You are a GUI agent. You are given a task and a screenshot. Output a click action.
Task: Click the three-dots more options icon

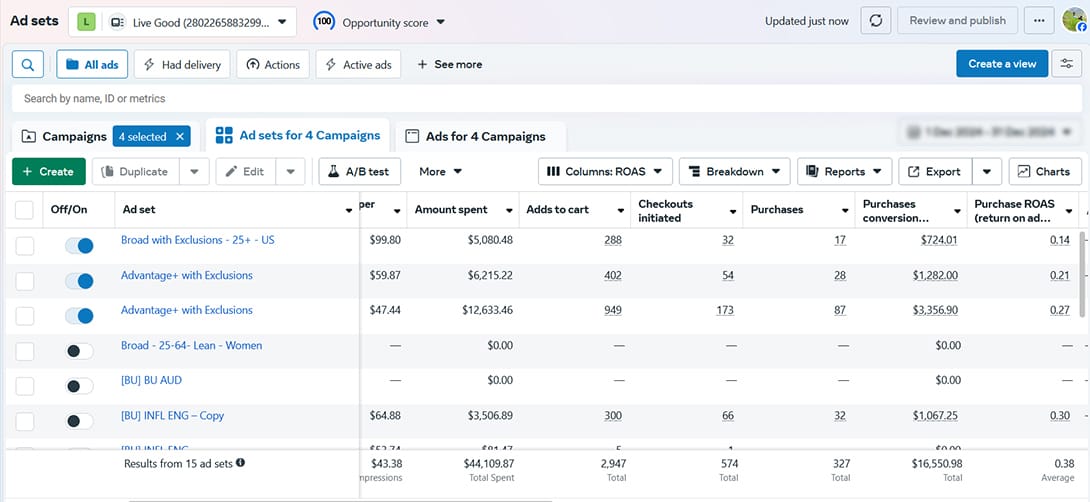tap(1040, 21)
